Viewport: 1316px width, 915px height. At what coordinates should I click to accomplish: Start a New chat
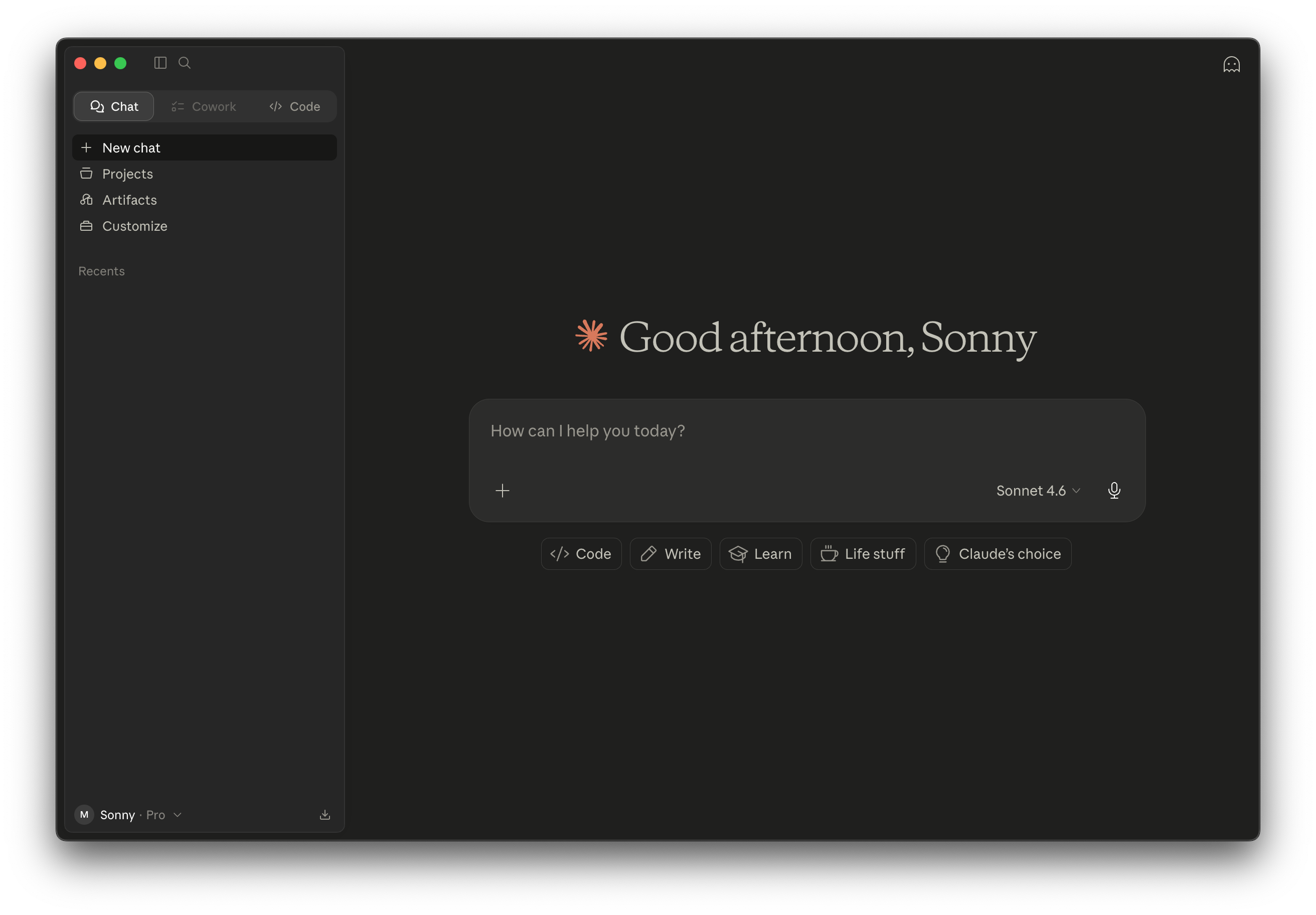click(205, 148)
